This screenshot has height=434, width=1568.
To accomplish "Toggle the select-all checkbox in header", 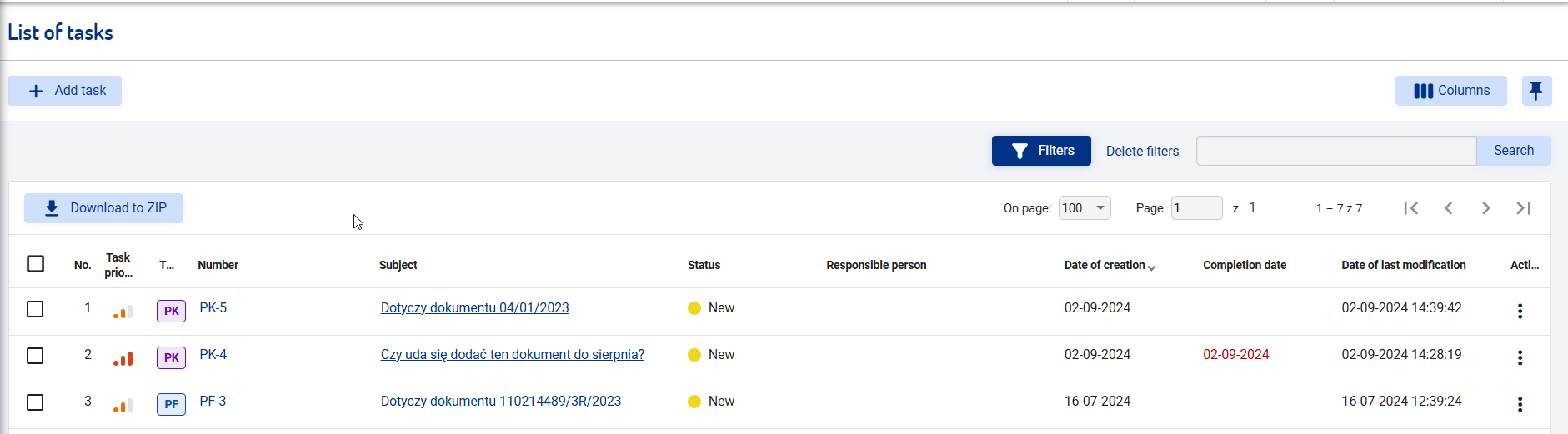I will click(x=35, y=264).
